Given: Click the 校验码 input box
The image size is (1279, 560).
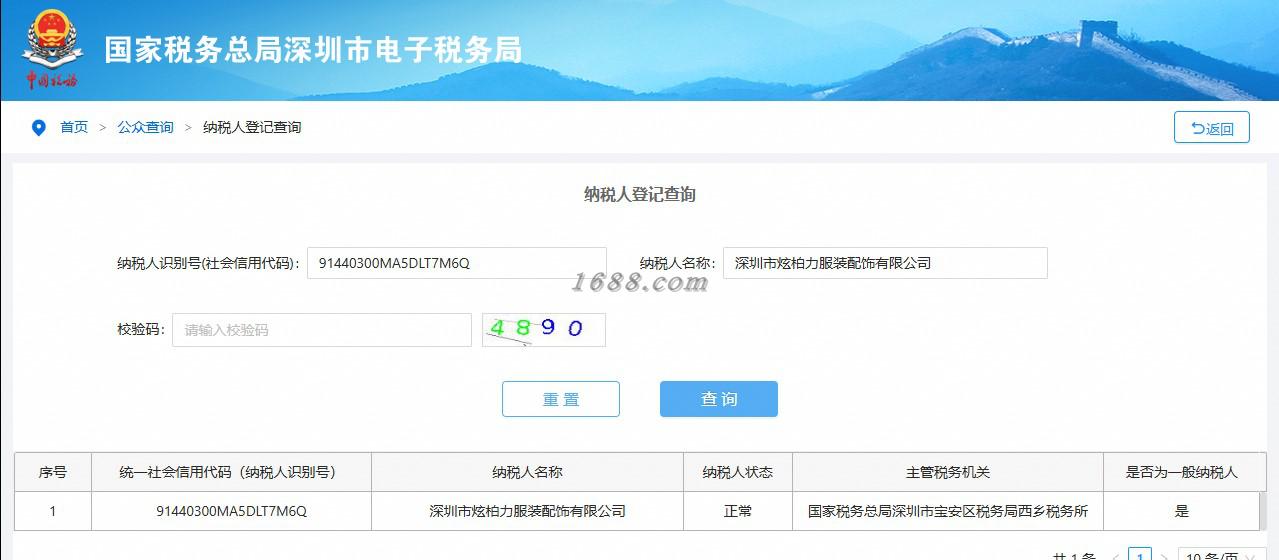Looking at the screenshot, I should (x=322, y=330).
